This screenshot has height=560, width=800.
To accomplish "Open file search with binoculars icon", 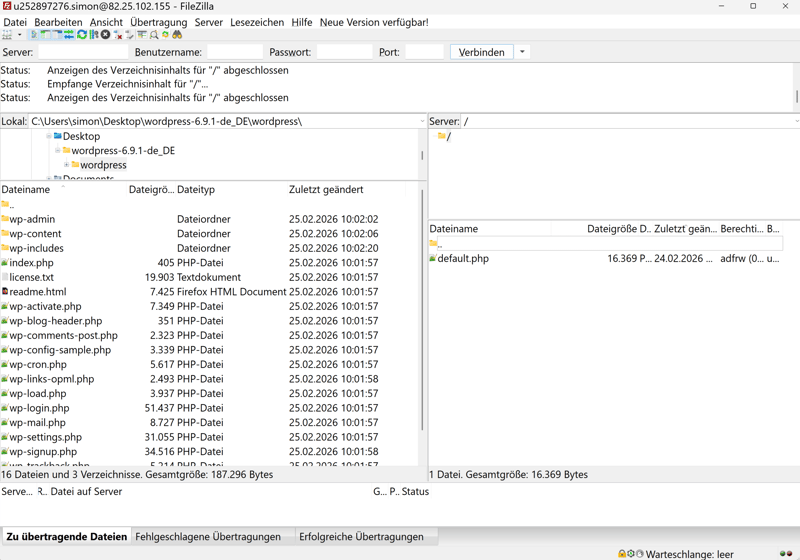I will click(177, 35).
